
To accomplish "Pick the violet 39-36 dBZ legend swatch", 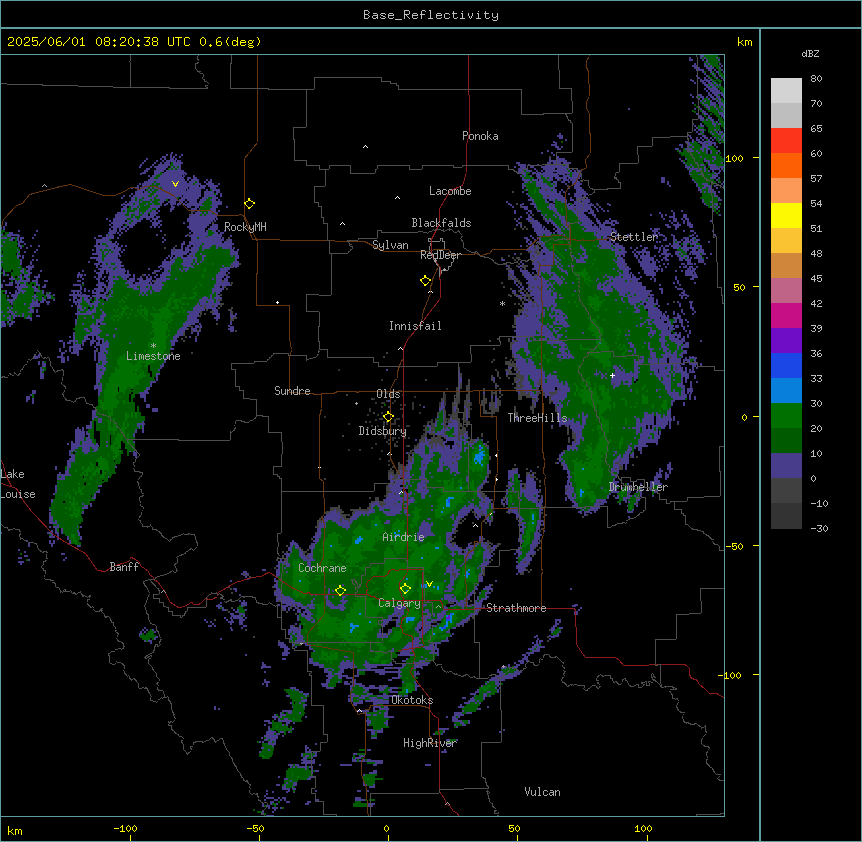I will click(x=786, y=341).
